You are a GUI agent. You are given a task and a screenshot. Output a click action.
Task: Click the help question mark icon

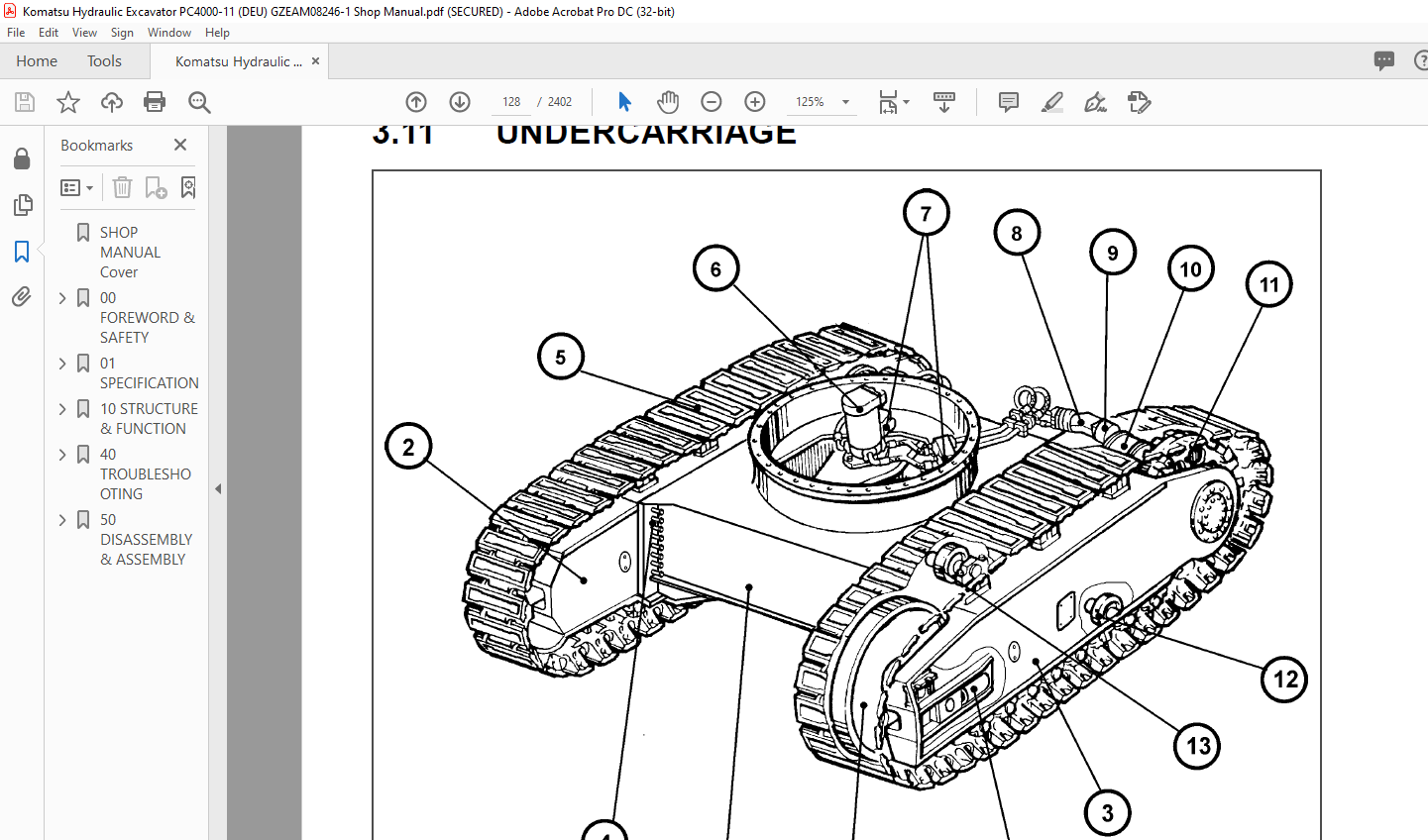pyautogui.click(x=1422, y=60)
